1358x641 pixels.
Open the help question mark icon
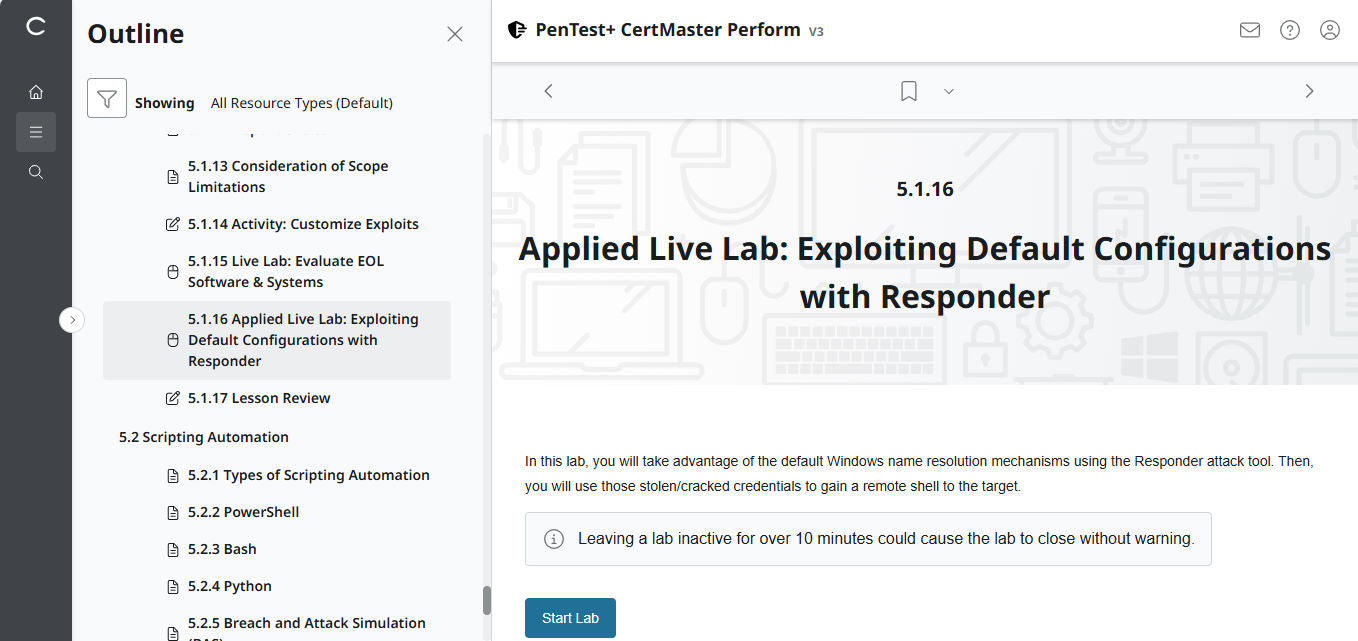tap(1289, 30)
